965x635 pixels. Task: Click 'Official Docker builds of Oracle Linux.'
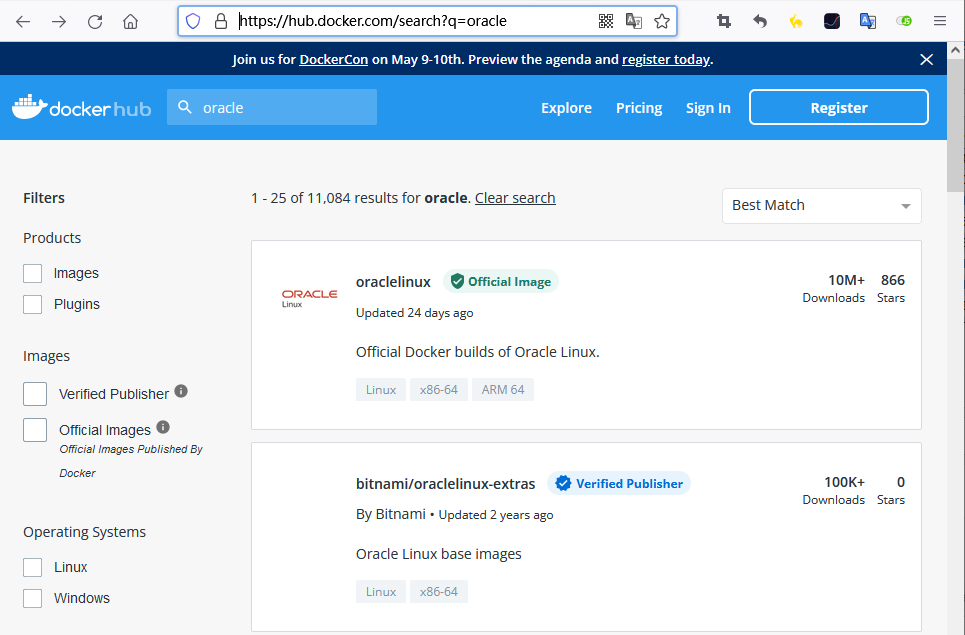pyautogui.click(x=478, y=352)
